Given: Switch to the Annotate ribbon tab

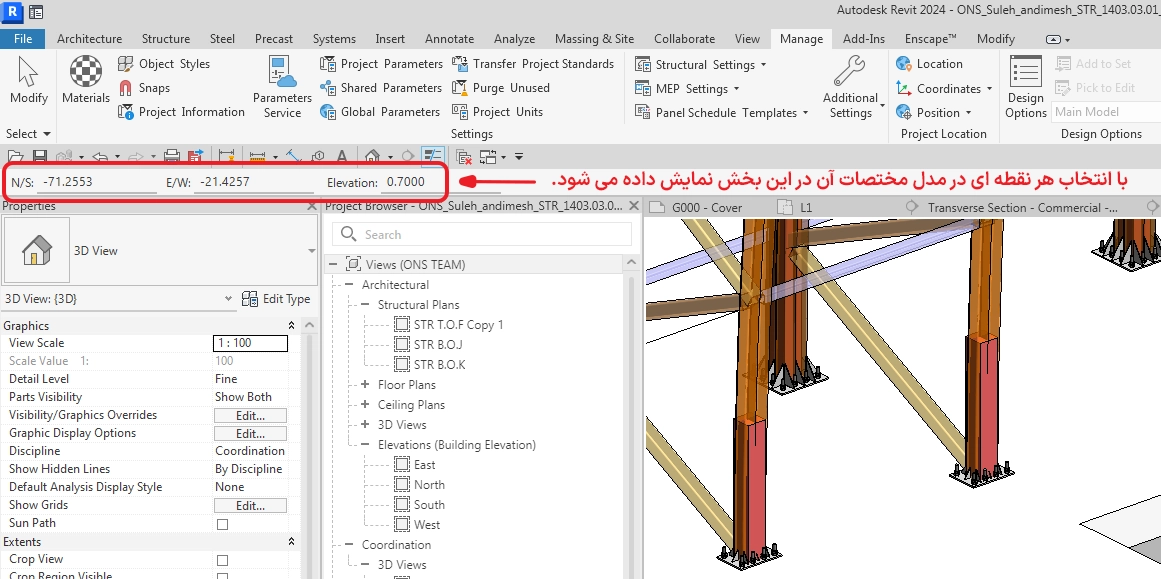Looking at the screenshot, I should (x=449, y=39).
